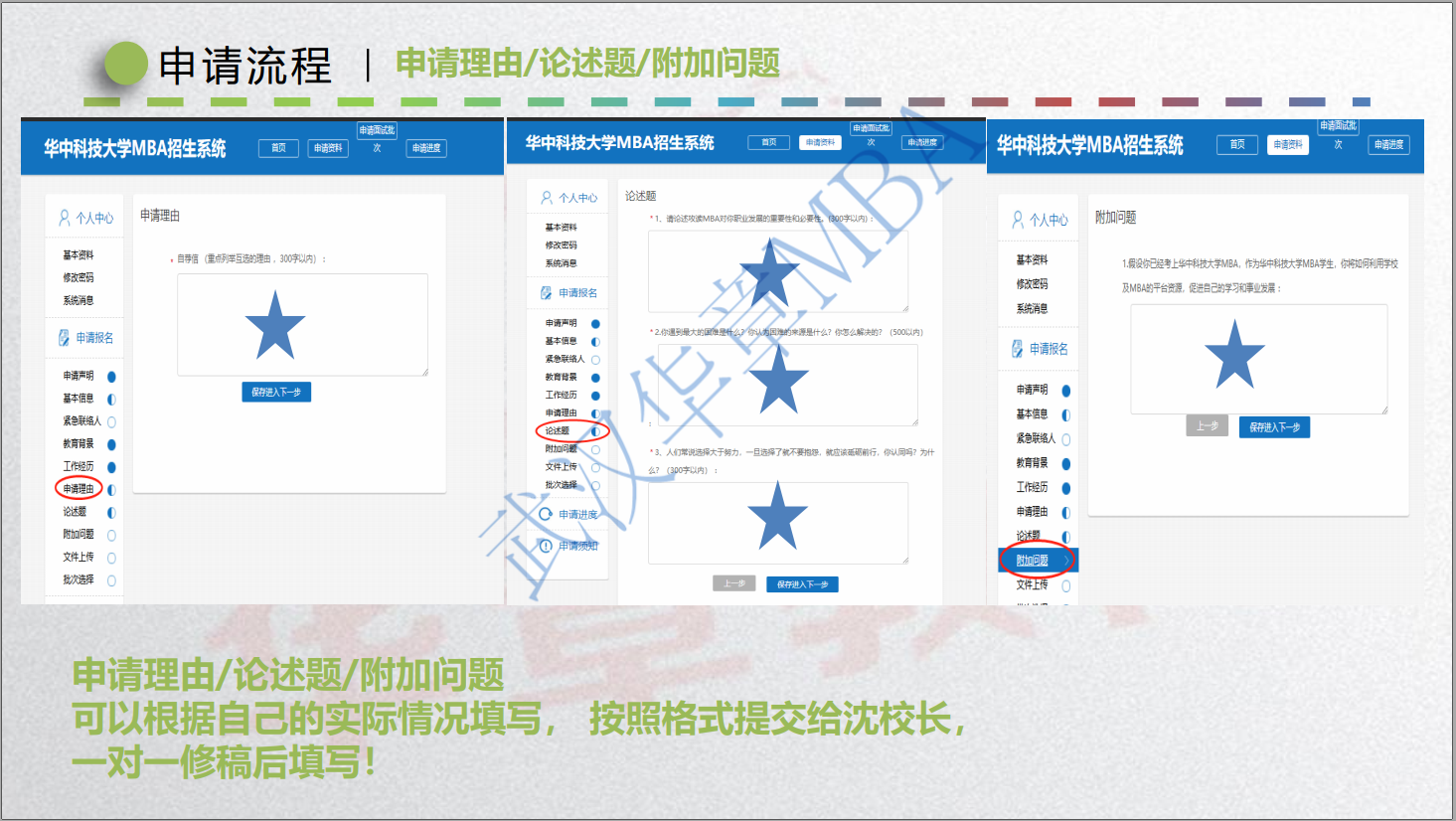Open 申请进度 nav button on 附加问题 page
This screenshot has width=1456, height=821.
[1388, 144]
